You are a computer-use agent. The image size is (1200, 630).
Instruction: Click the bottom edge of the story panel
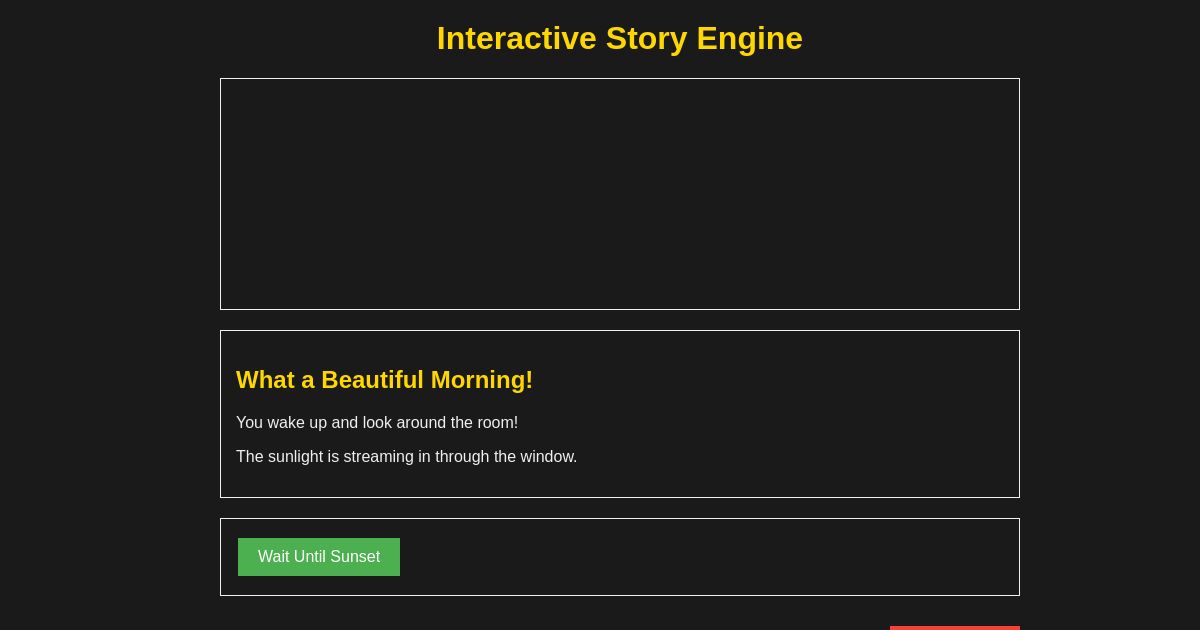click(620, 495)
